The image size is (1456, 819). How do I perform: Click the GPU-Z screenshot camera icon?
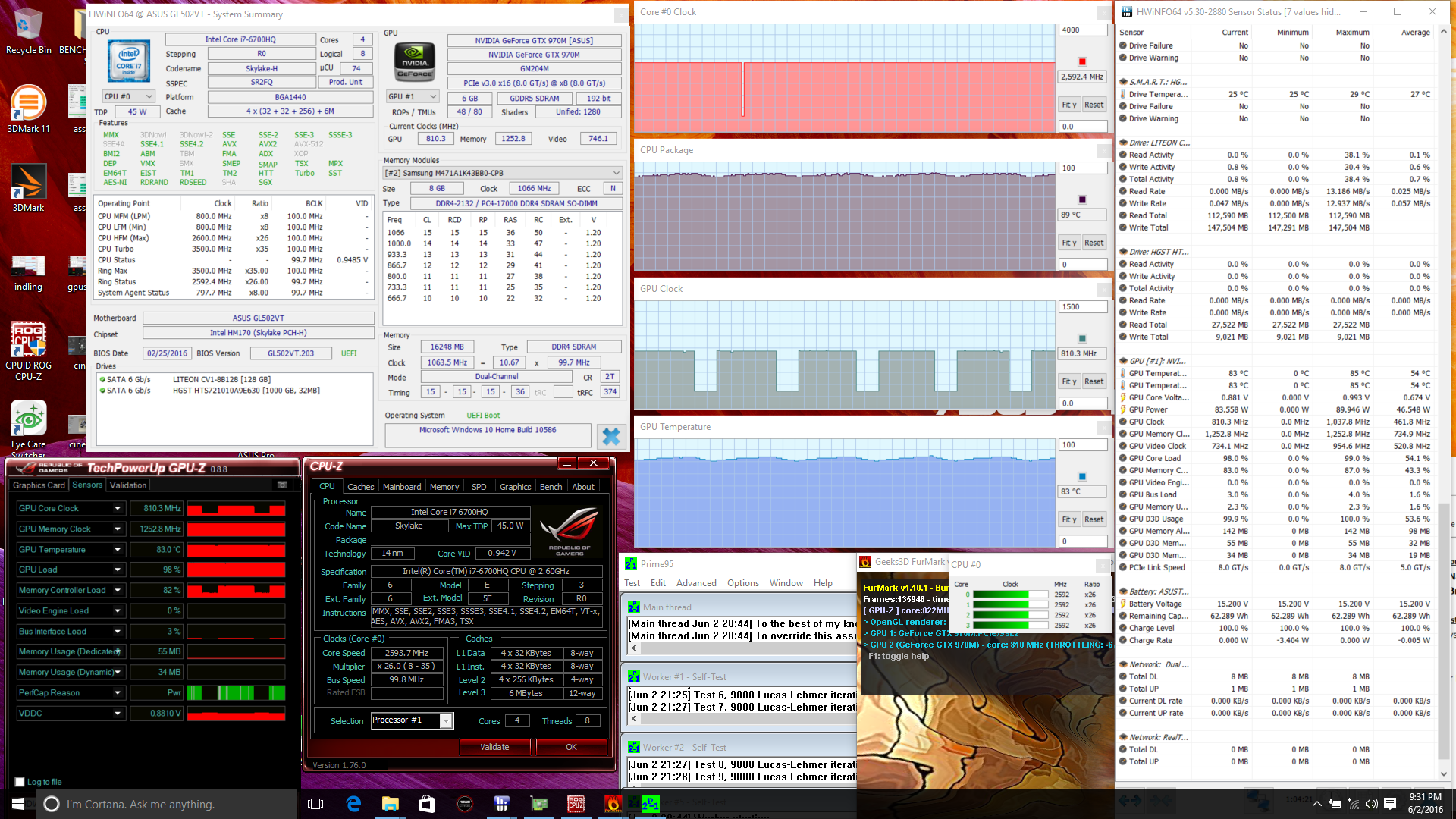[282, 485]
